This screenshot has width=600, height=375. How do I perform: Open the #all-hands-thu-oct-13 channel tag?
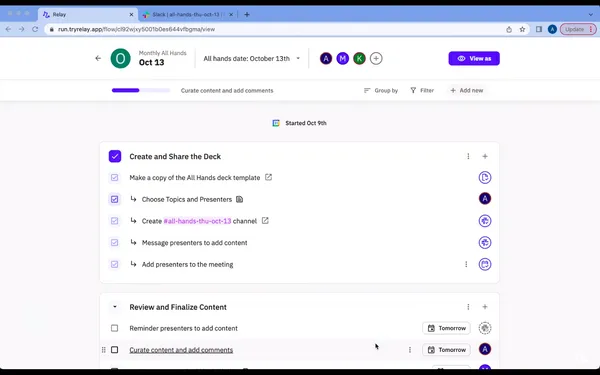click(197, 221)
